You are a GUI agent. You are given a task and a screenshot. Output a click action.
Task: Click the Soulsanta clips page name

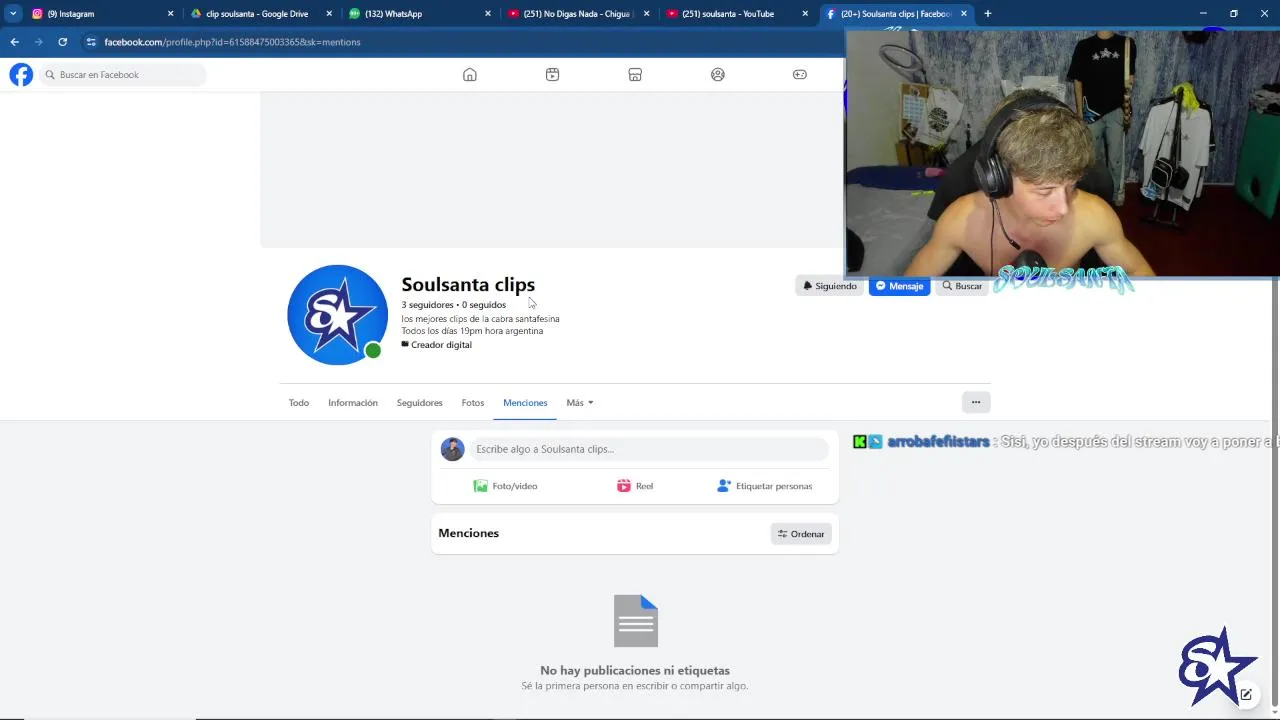(468, 285)
